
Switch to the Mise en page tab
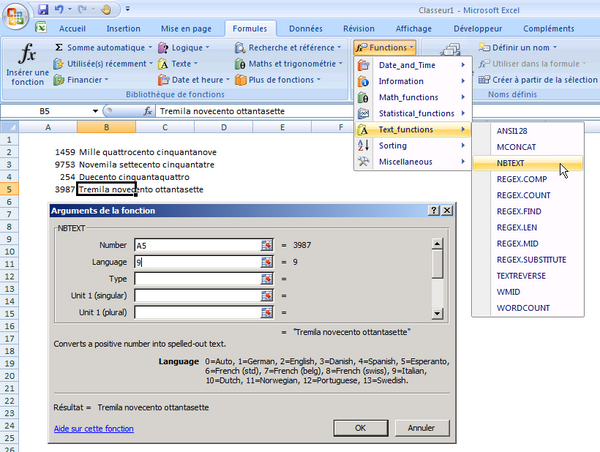186,29
